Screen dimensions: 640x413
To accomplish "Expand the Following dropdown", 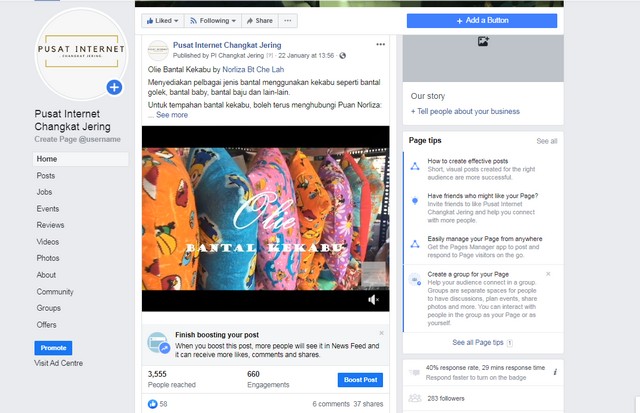I will tap(211, 20).
